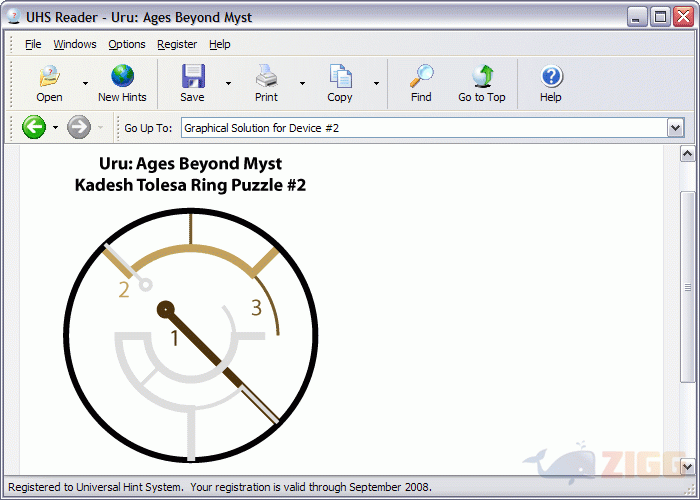Open forward-history dropdown beside gray arrow
This screenshot has width=700, height=500.
[x=100, y=127]
